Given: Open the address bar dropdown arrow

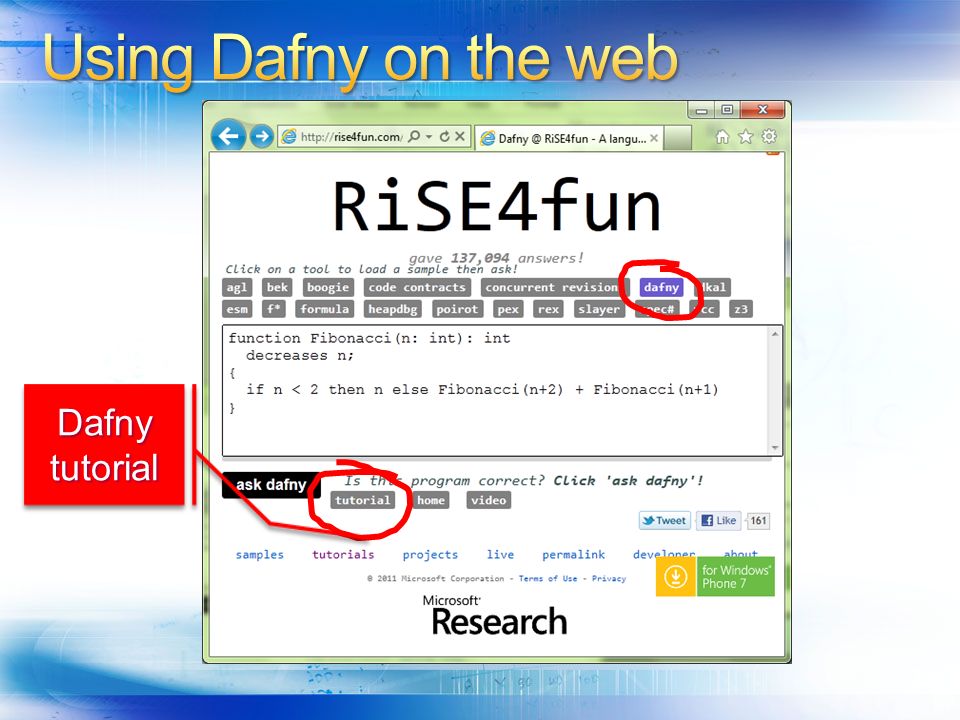Looking at the screenshot, I should (x=429, y=136).
